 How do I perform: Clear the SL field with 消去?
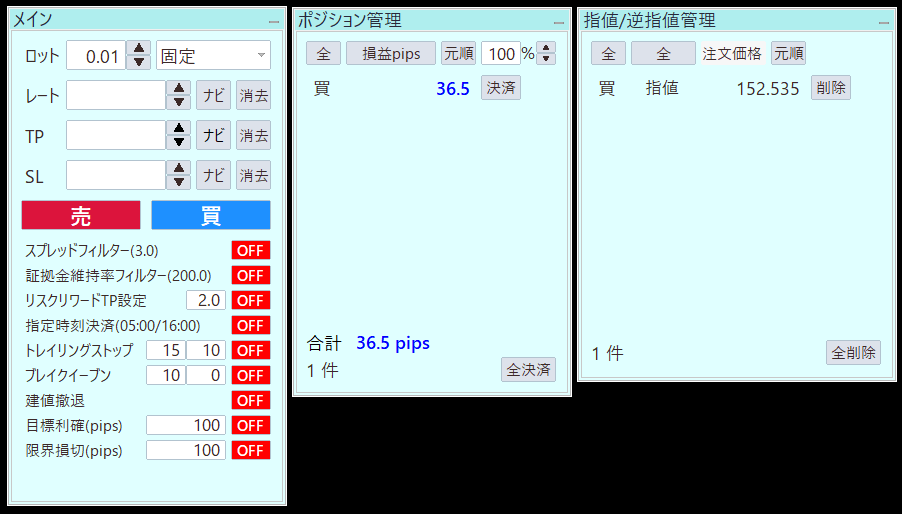tap(254, 176)
